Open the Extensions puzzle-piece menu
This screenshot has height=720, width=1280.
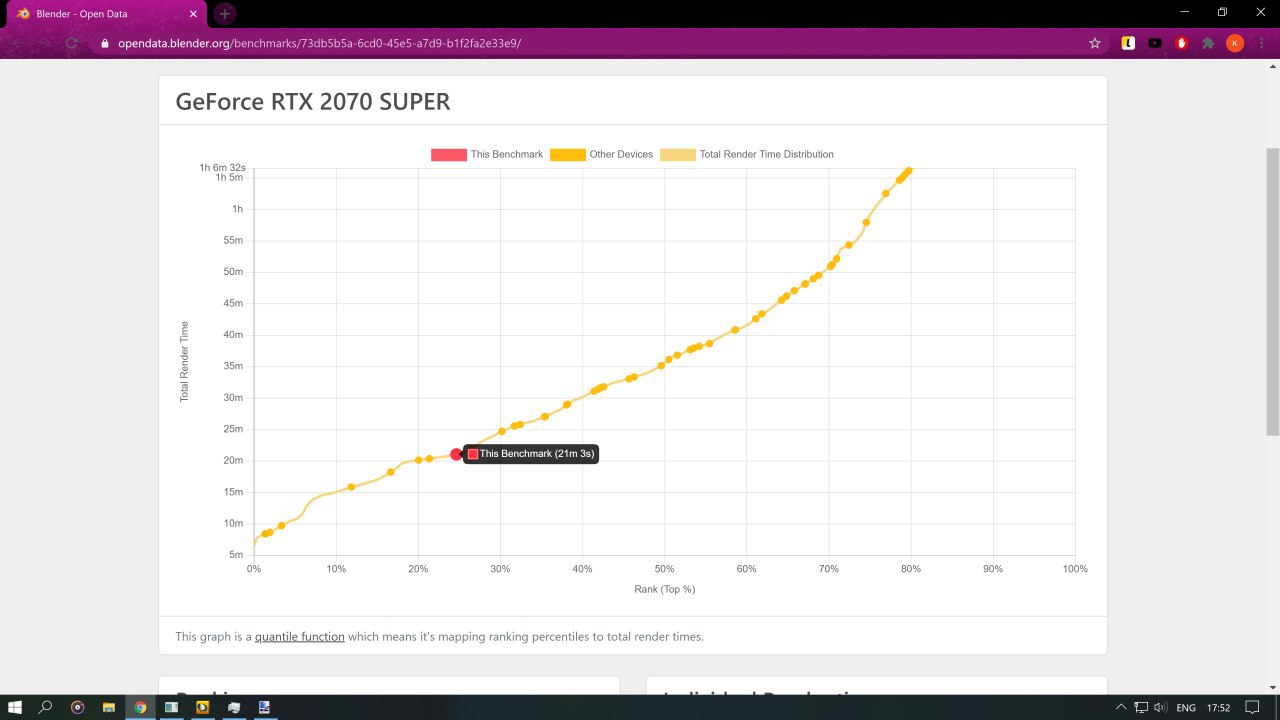tap(1208, 43)
